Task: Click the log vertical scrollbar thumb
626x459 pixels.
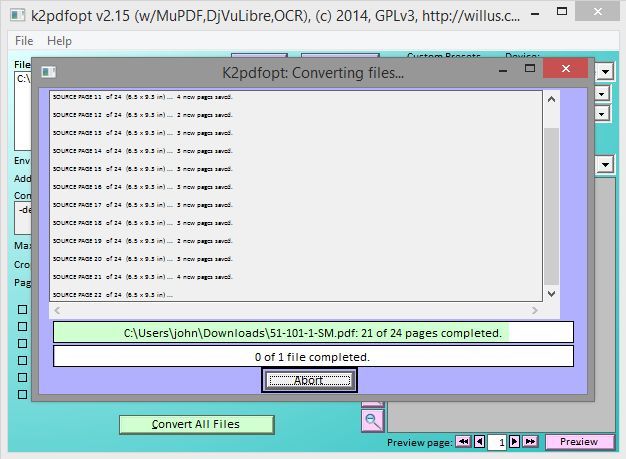Action: point(551,206)
